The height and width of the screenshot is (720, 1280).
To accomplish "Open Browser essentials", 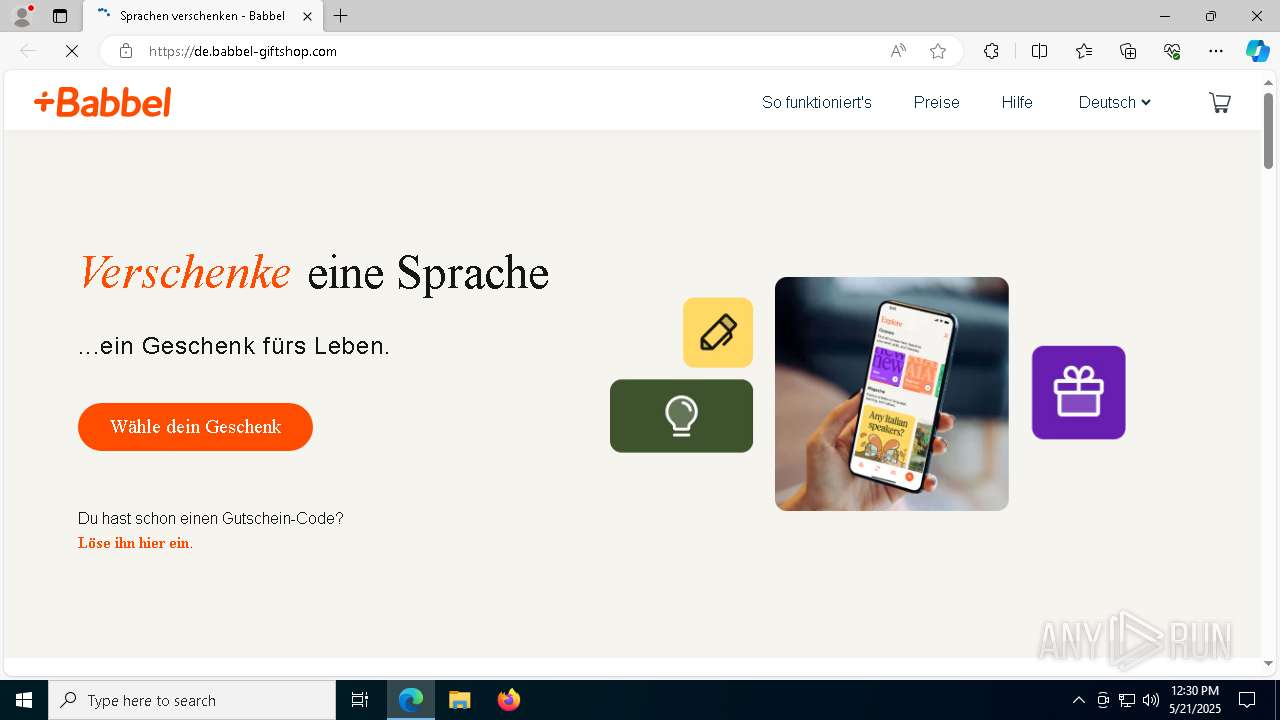I will 1172,51.
